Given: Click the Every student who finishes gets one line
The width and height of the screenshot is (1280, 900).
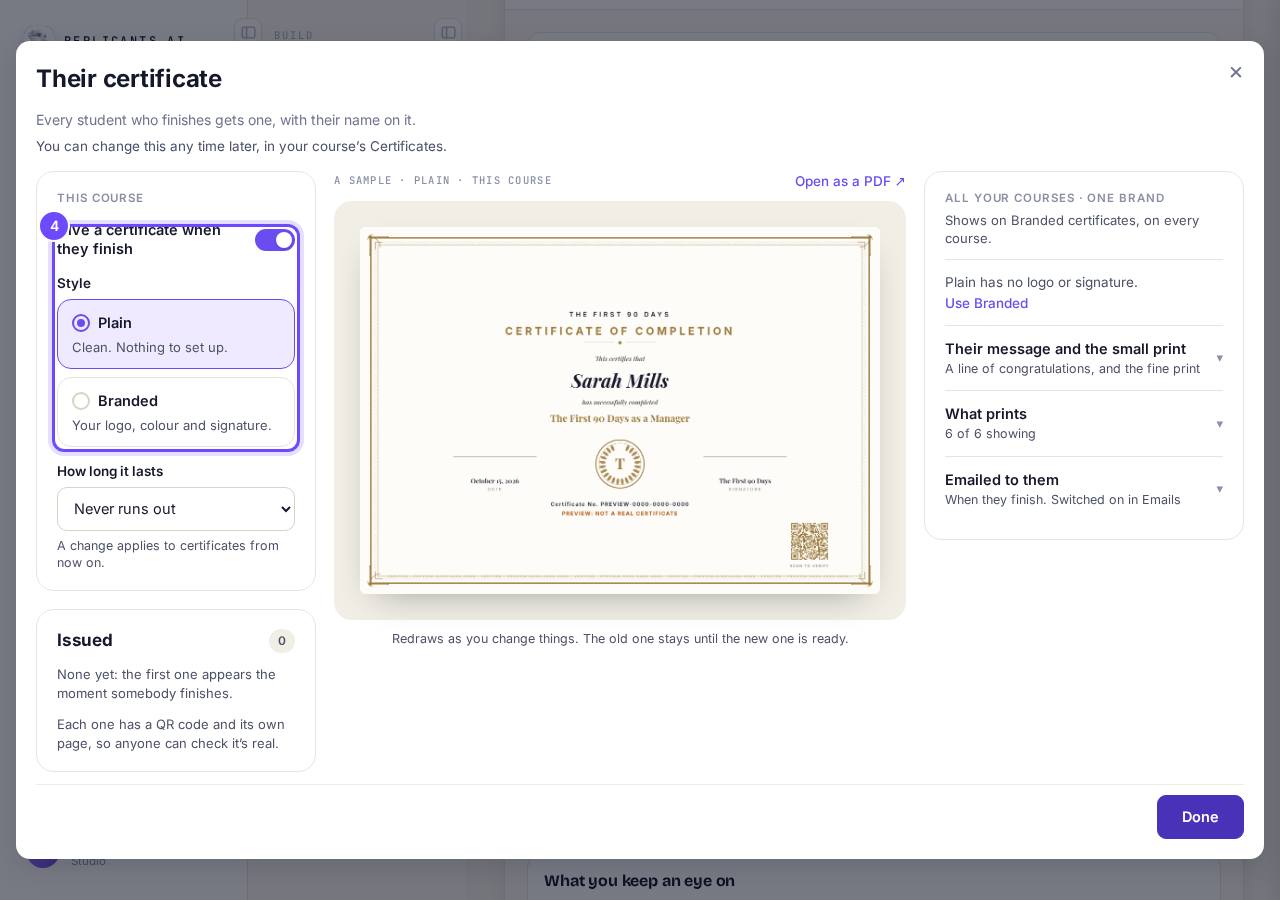Looking at the screenshot, I should pos(226,120).
